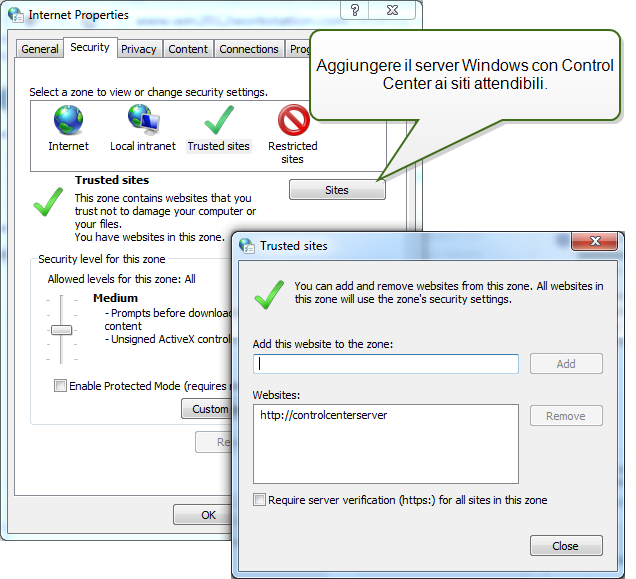The image size is (636, 579).
Task: Click the Trusted sites dialog title icon
Action: [247, 246]
